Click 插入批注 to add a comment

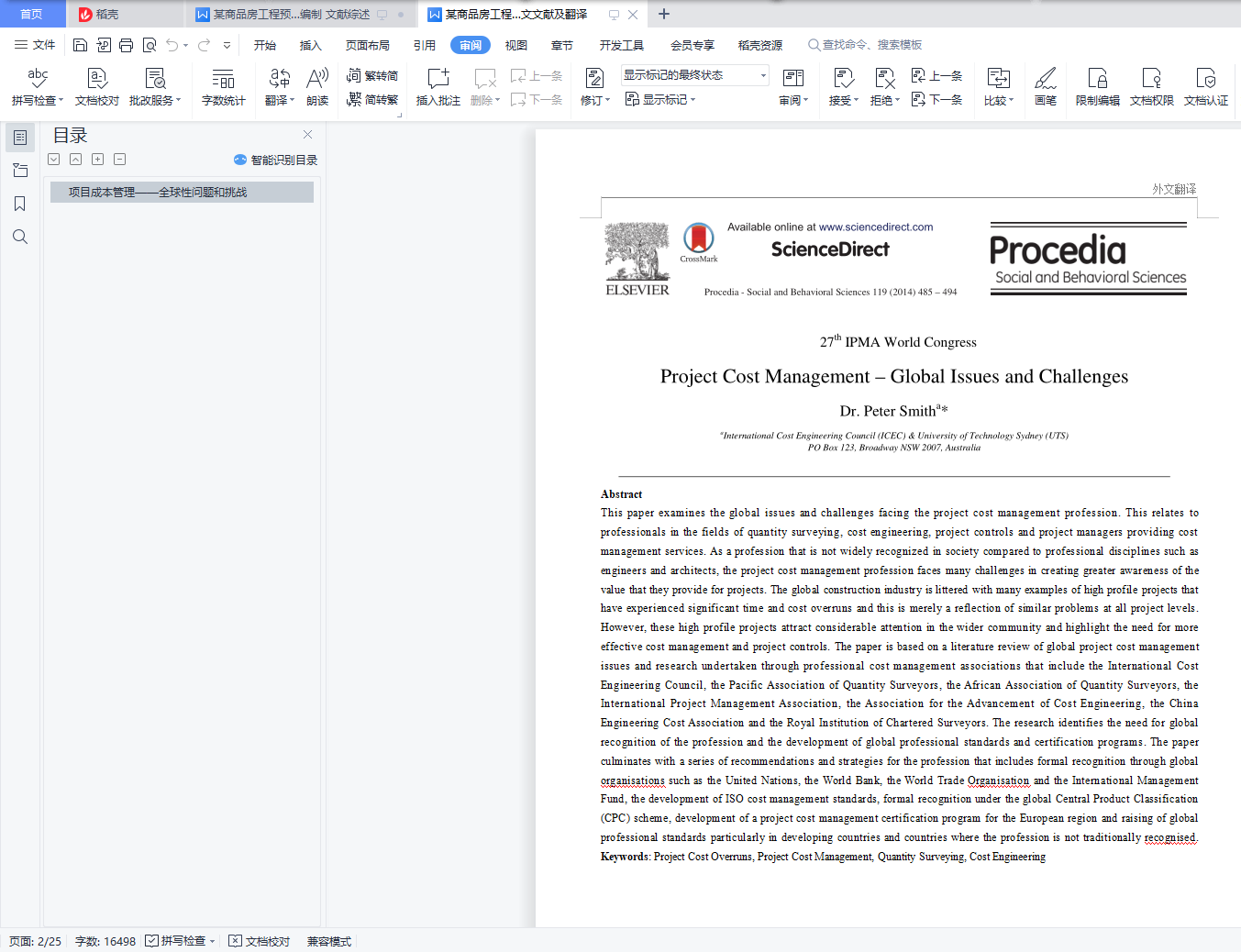[438, 87]
